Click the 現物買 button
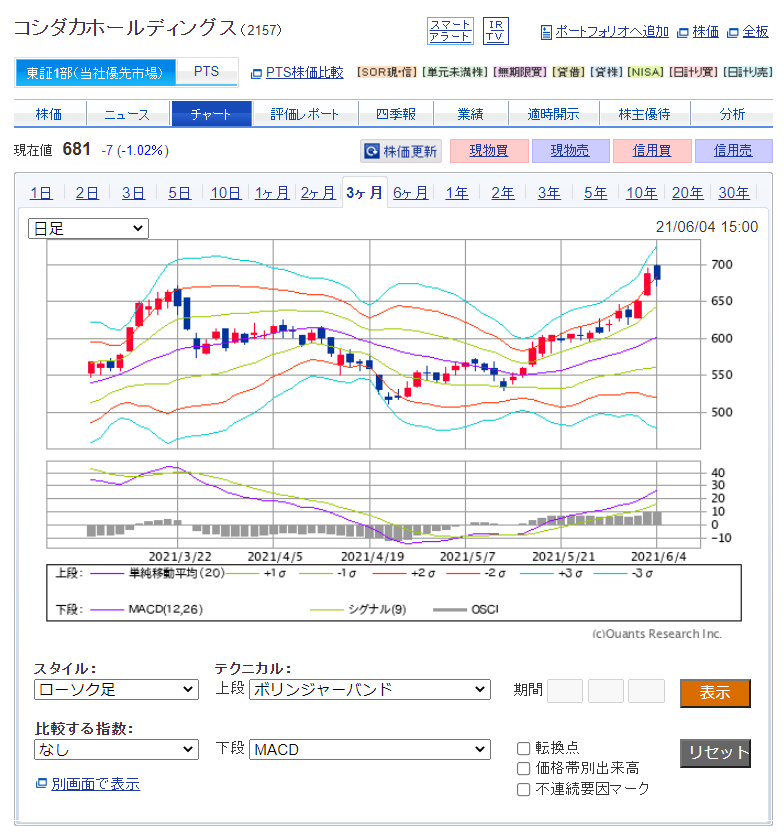The width and height of the screenshot is (784, 835). click(x=489, y=151)
